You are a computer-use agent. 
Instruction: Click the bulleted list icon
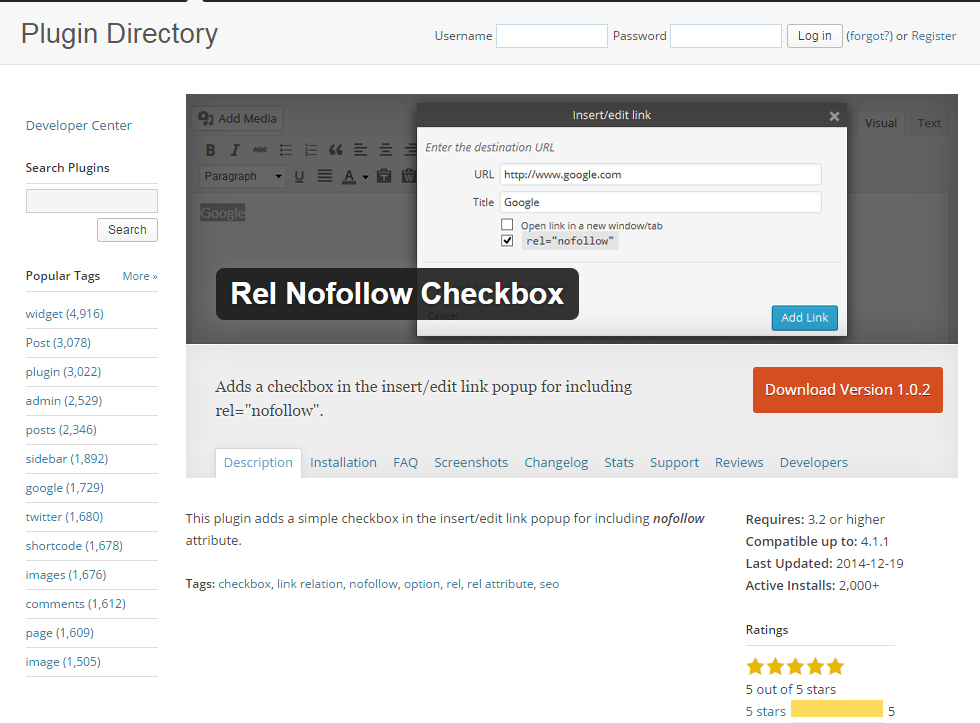286,150
